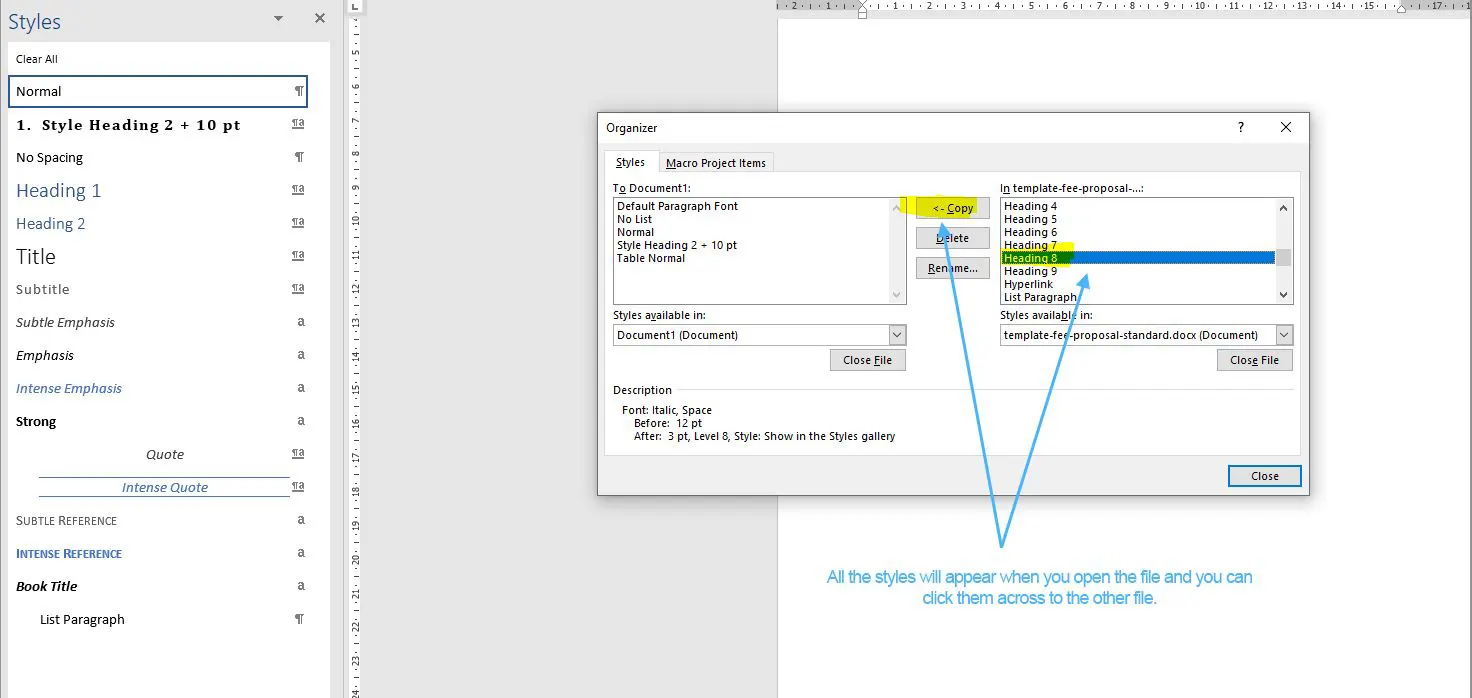
Task: Apply the Title style
Action: point(158,256)
